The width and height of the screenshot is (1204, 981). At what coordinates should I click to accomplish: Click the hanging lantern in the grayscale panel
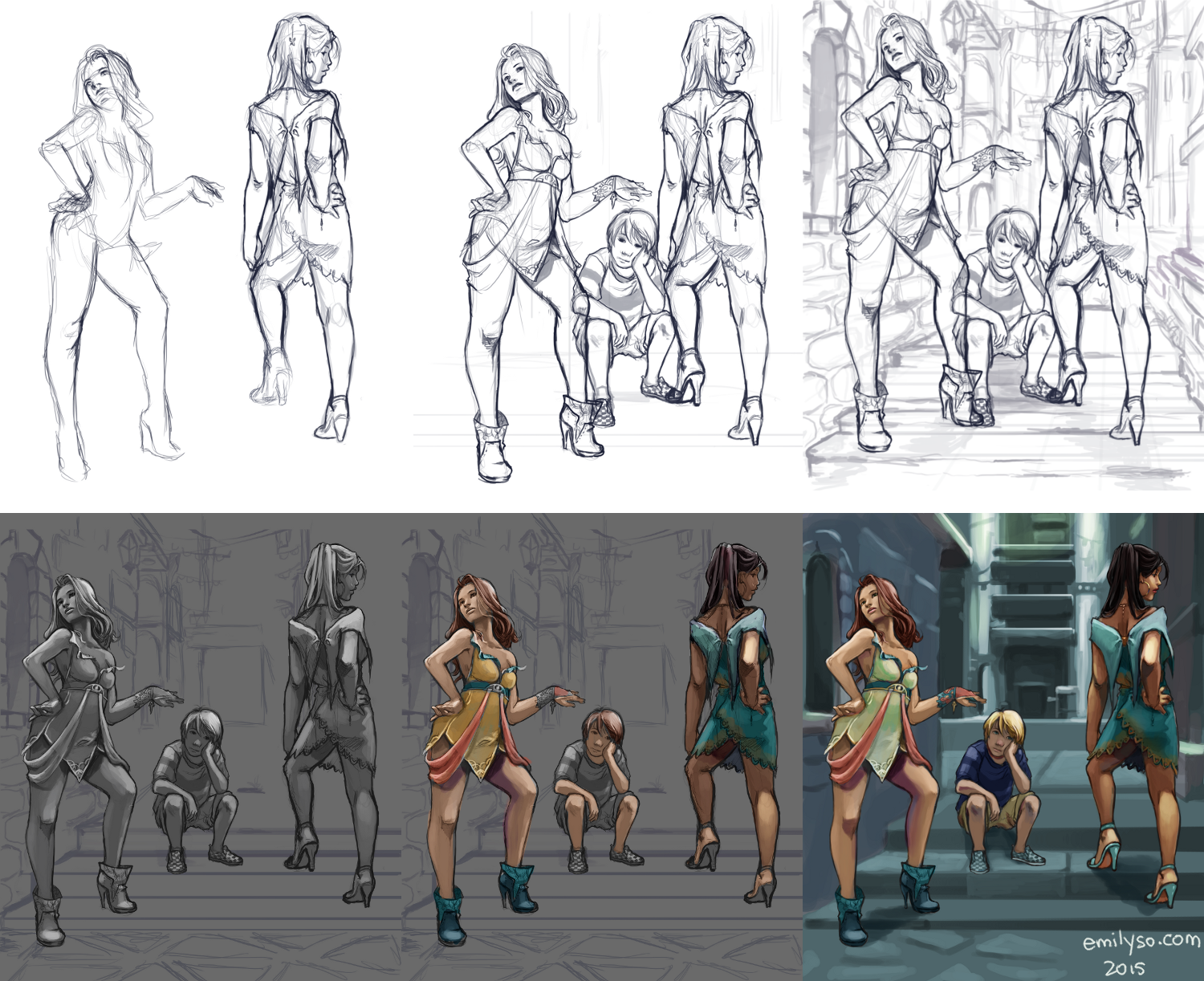(x=129, y=550)
